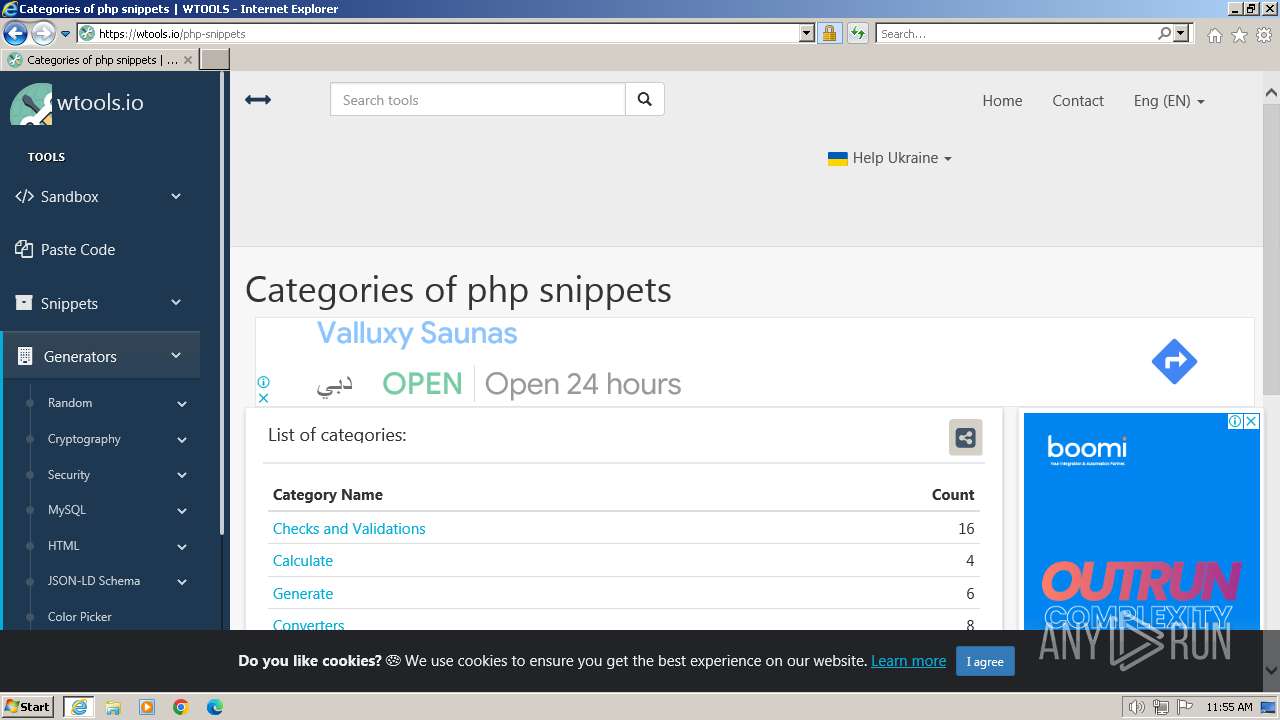Click the taskbar clock 11:55 AM
This screenshot has width=1280, height=720.
pyautogui.click(x=1229, y=707)
